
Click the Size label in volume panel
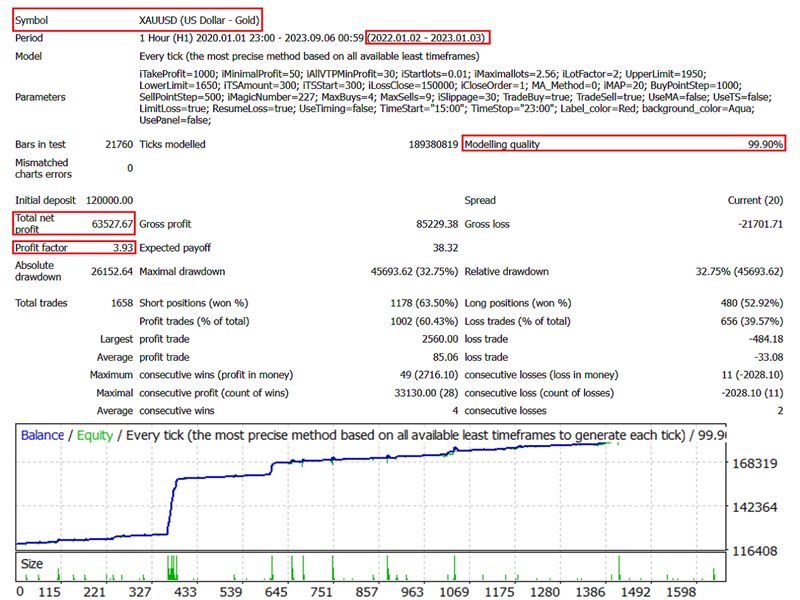pyautogui.click(x=32, y=564)
